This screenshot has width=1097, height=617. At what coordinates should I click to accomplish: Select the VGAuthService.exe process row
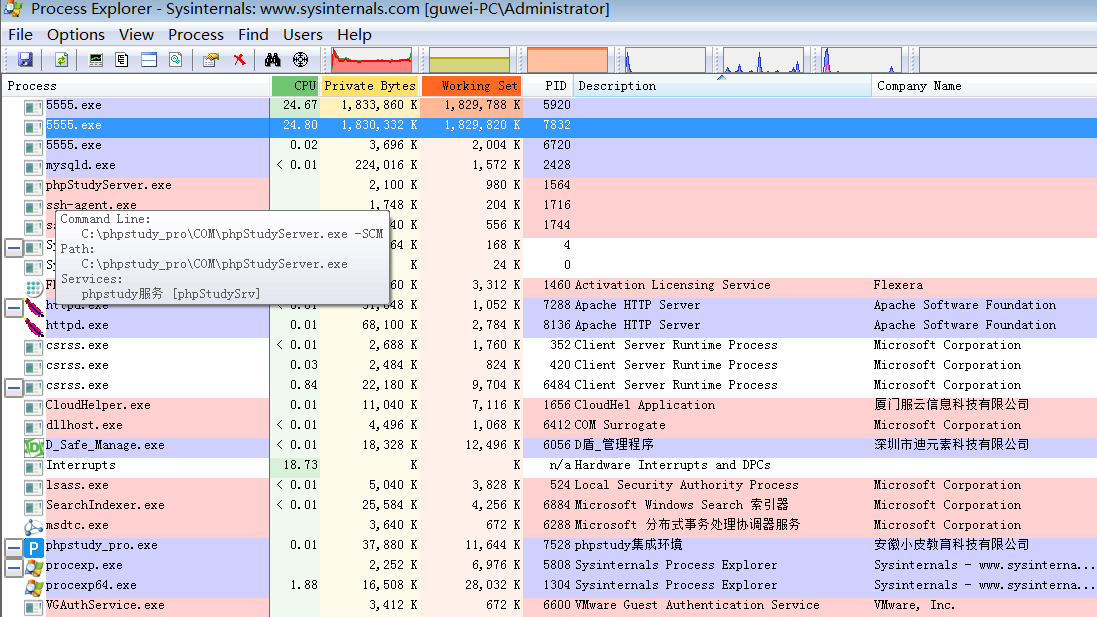pyautogui.click(x=548, y=606)
